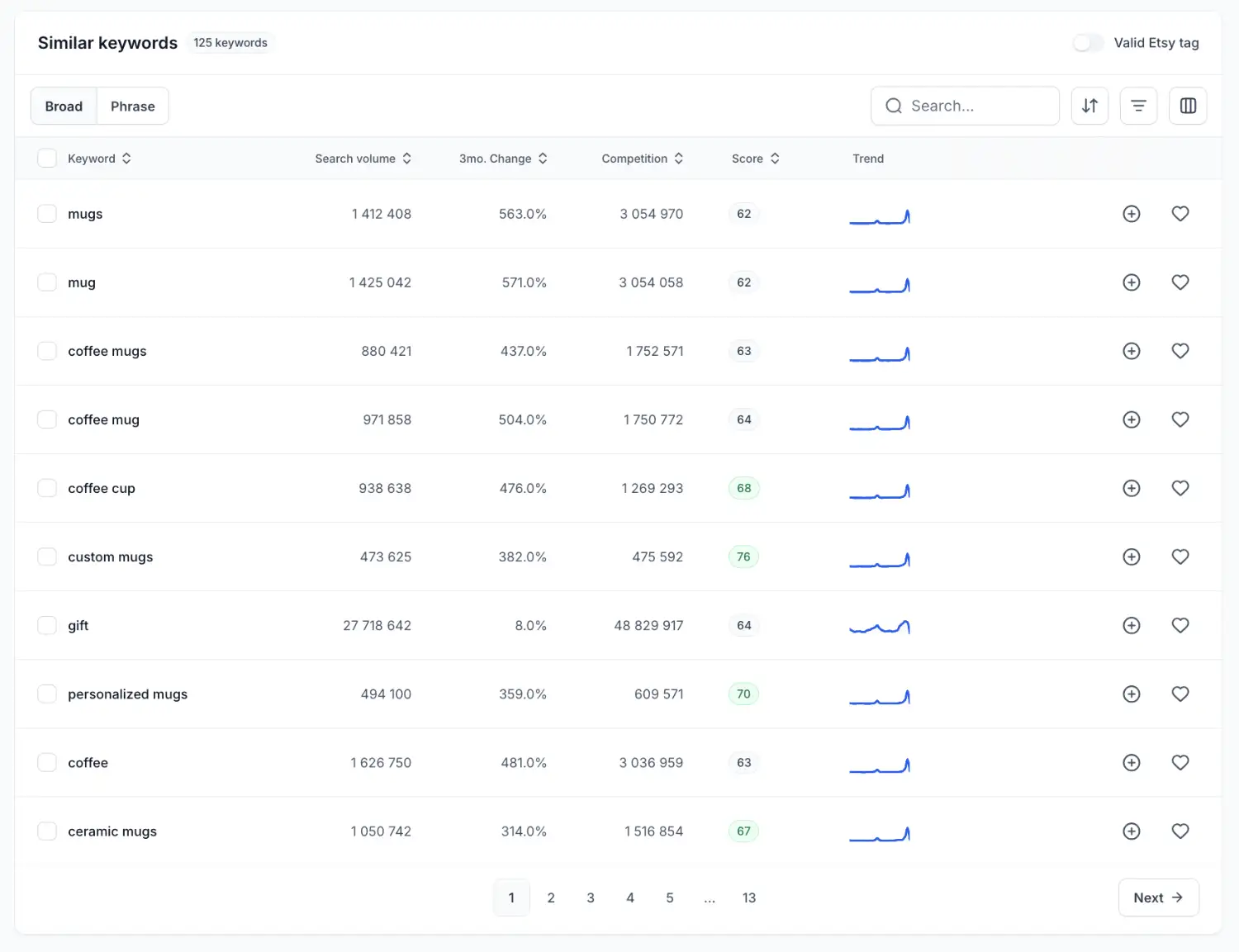Click the Search keywords input field
Image resolution: width=1239 pixels, height=952 pixels.
pos(965,106)
